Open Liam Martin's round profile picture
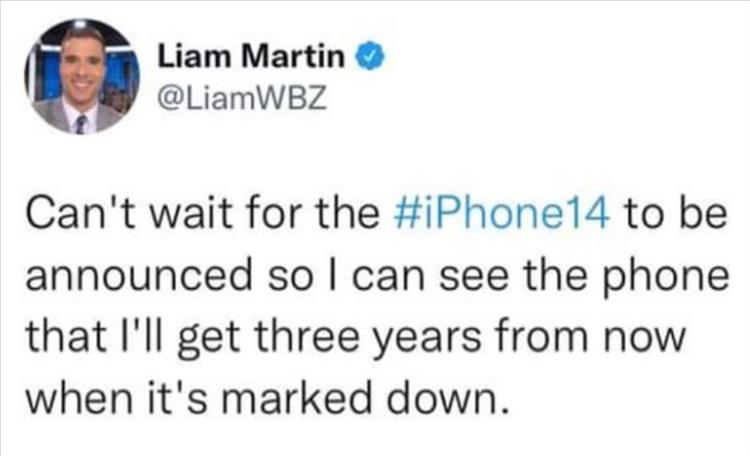 pyautogui.click(x=82, y=77)
